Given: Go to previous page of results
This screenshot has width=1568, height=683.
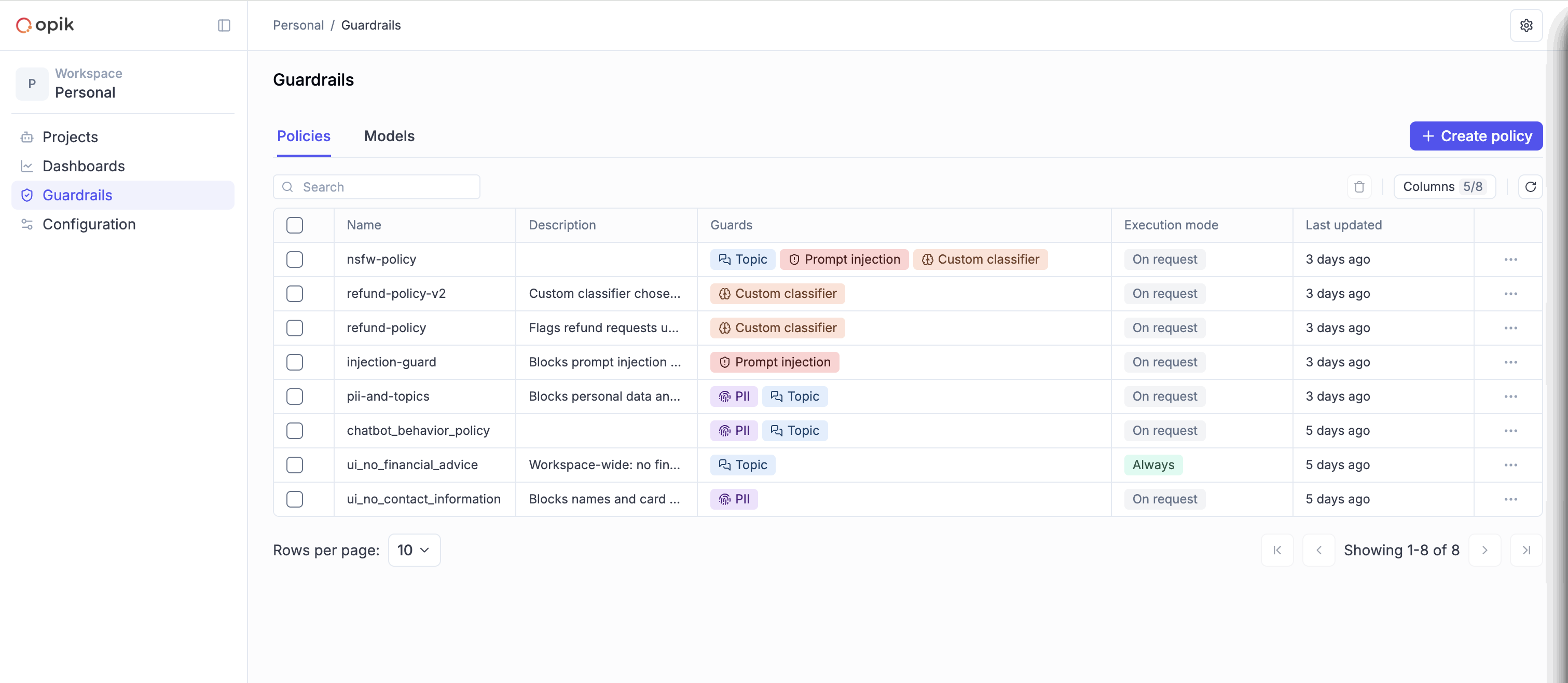Looking at the screenshot, I should [x=1318, y=550].
